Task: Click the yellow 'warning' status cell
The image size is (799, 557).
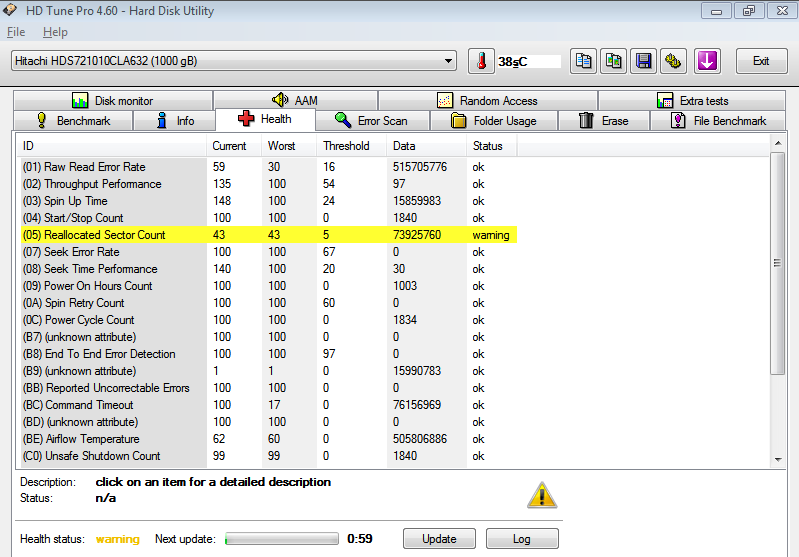Action: 491,235
